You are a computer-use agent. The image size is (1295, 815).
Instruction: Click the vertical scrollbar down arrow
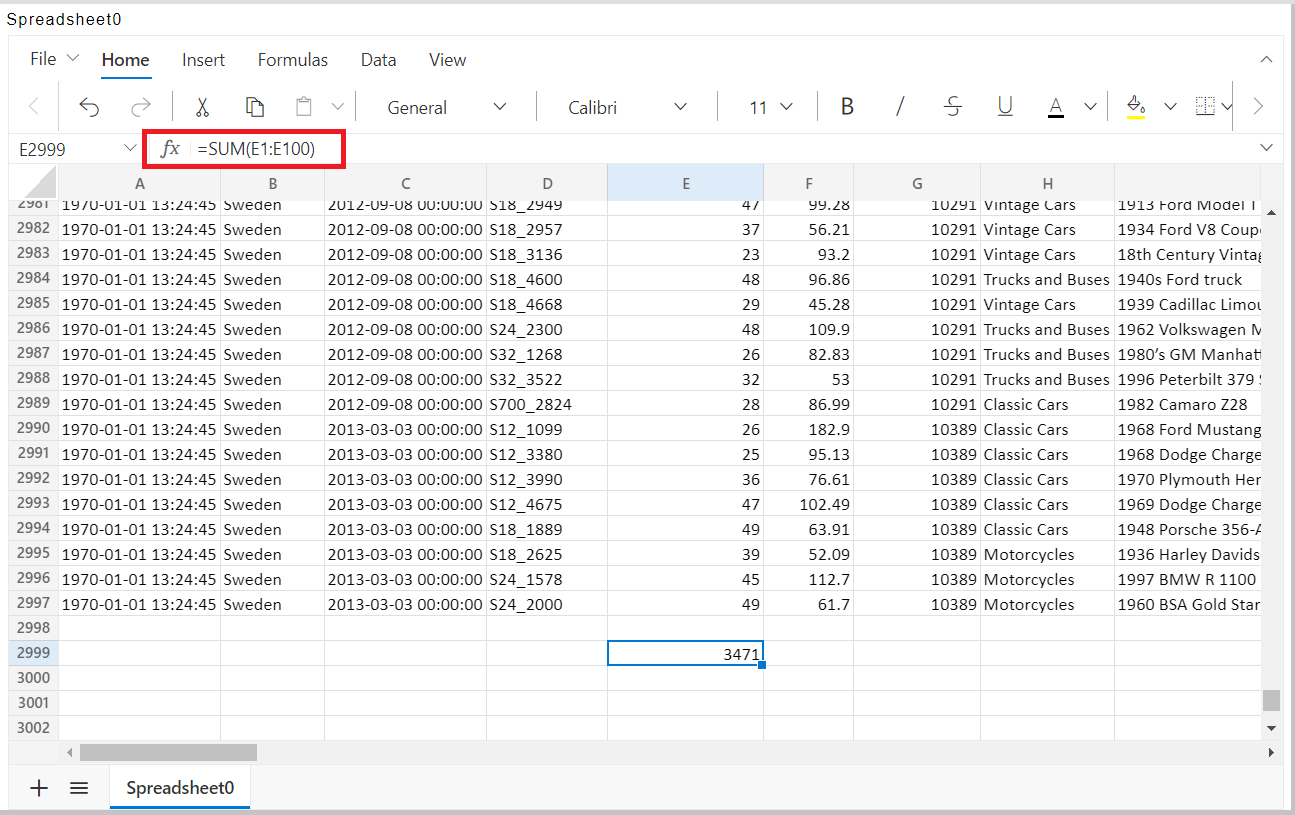click(1271, 728)
